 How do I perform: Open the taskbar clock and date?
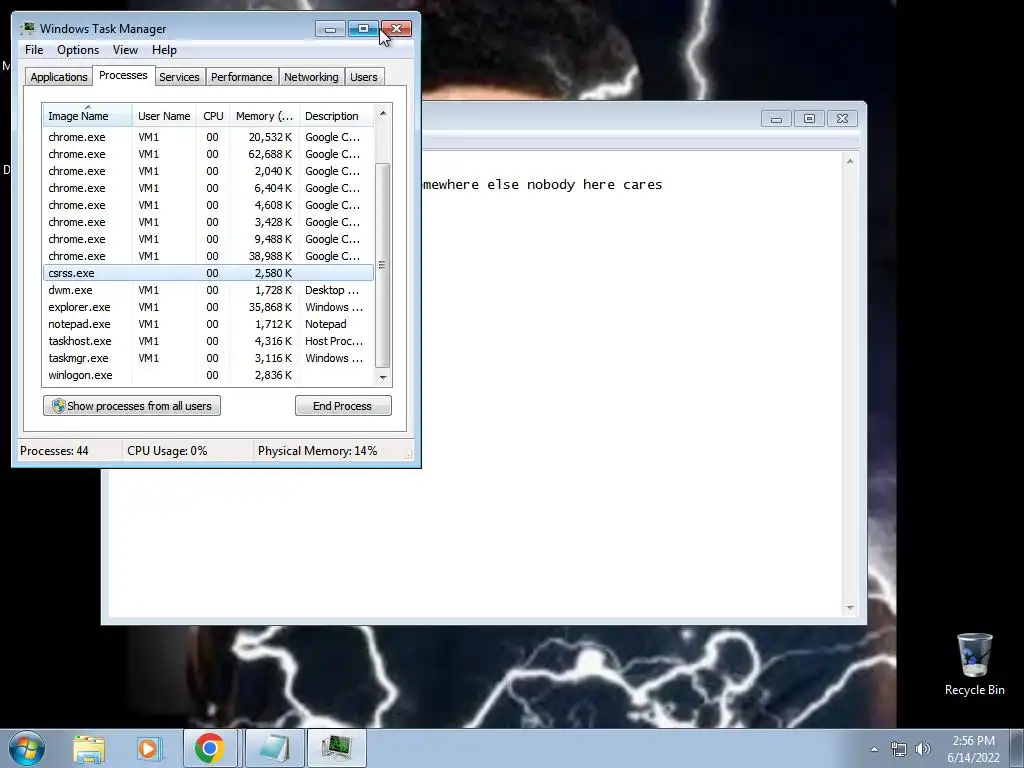pyautogui.click(x=973, y=749)
